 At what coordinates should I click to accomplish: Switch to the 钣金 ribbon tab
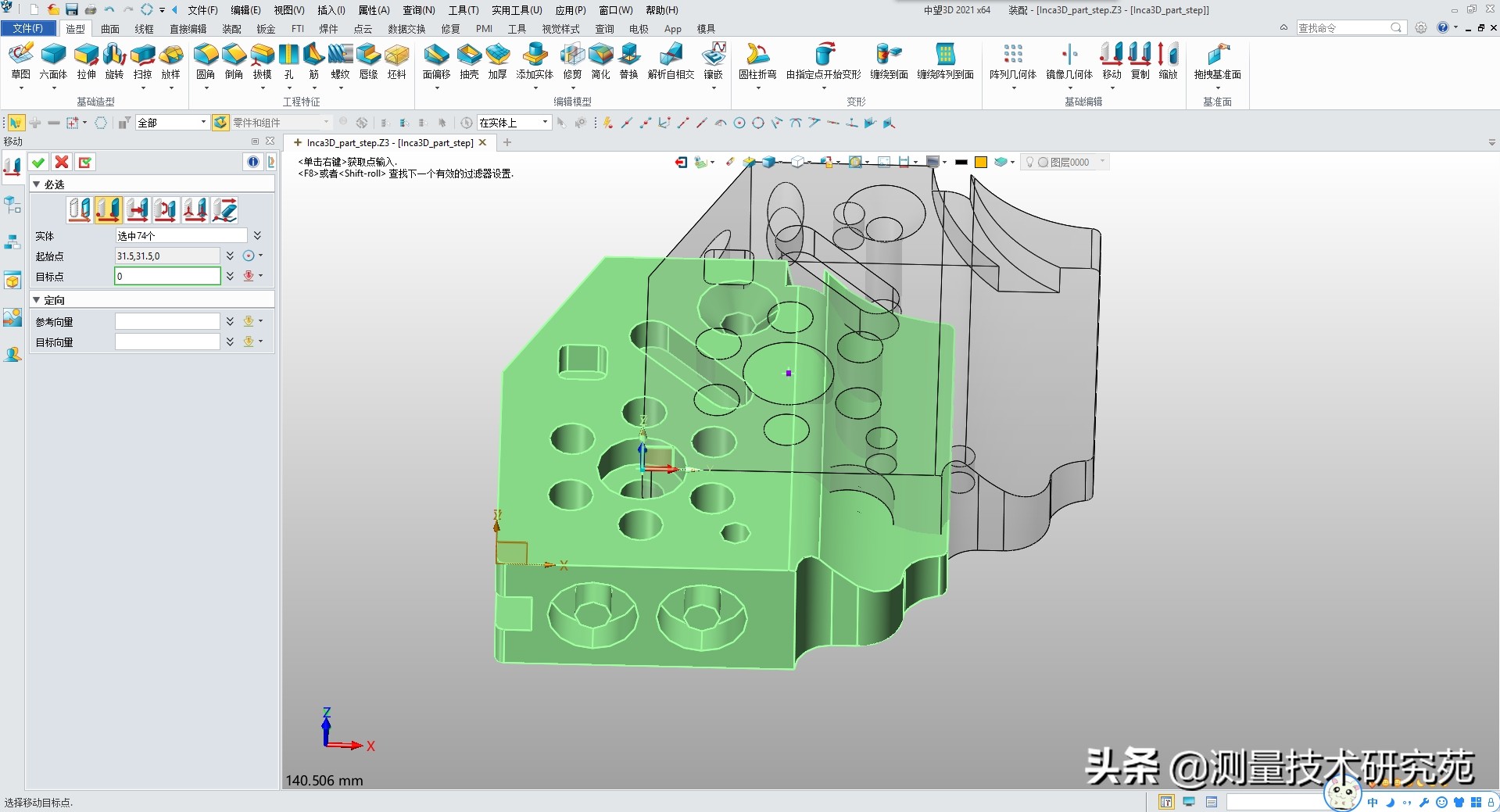coord(266,29)
